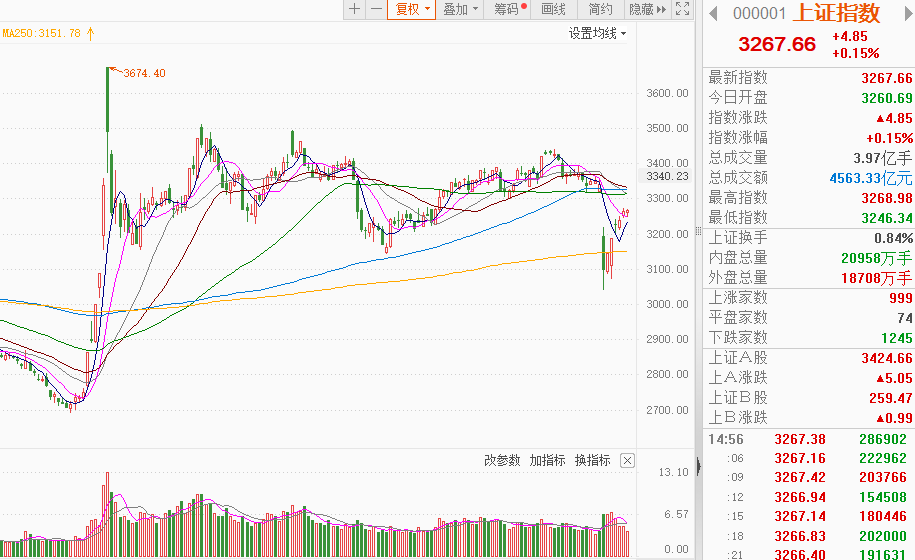This screenshot has width=915, height=560.
Task: Go to previous stock with left arrow
Action: pyautogui.click(x=713, y=13)
